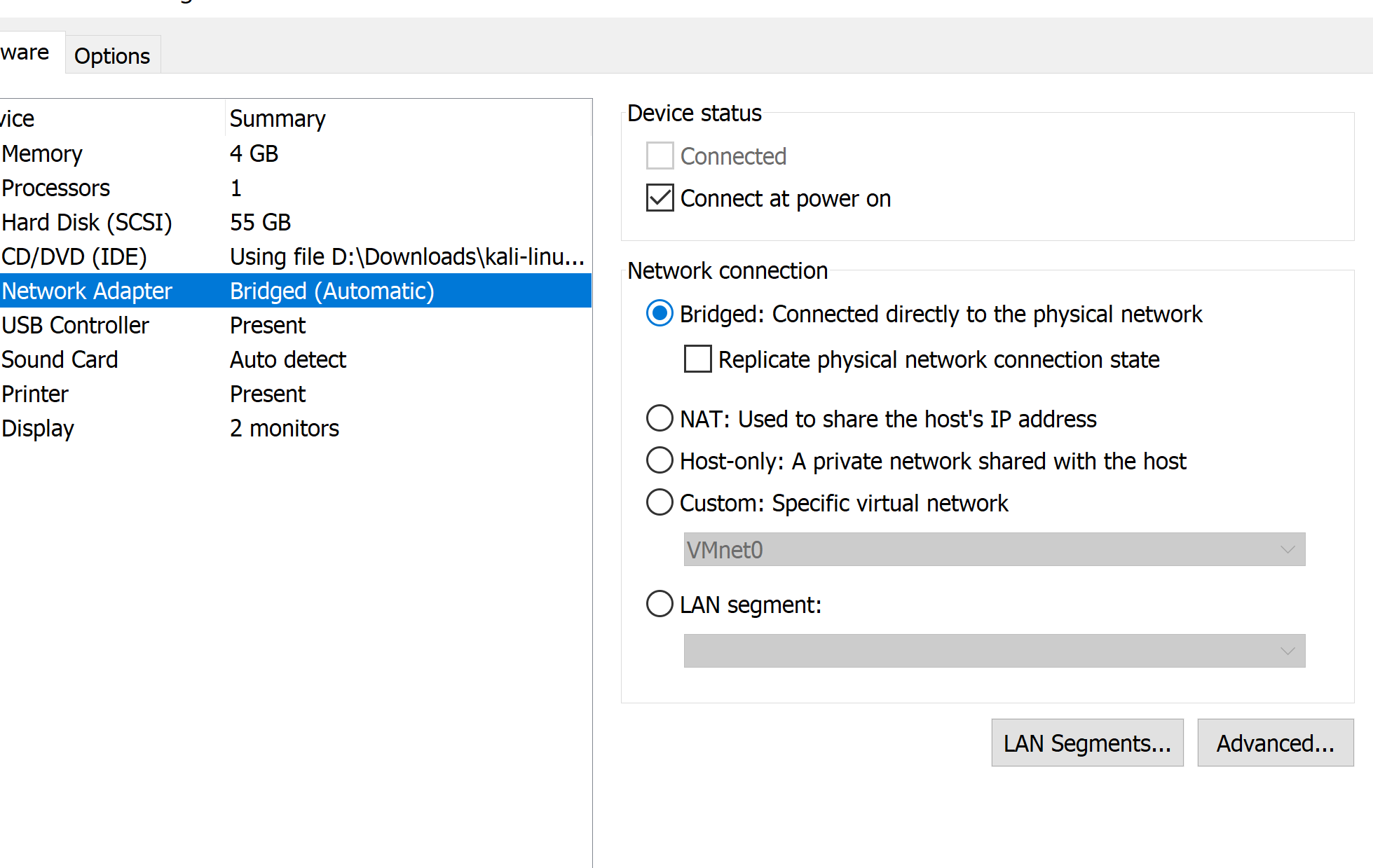Click the LAN Segments... button
The height and width of the screenshot is (868, 1373).
click(x=1086, y=743)
